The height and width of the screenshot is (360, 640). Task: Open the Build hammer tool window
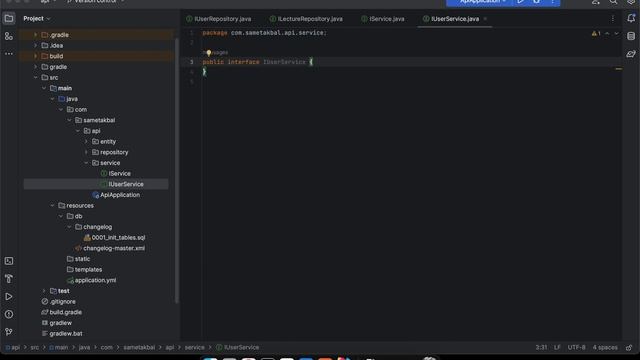click(9, 279)
